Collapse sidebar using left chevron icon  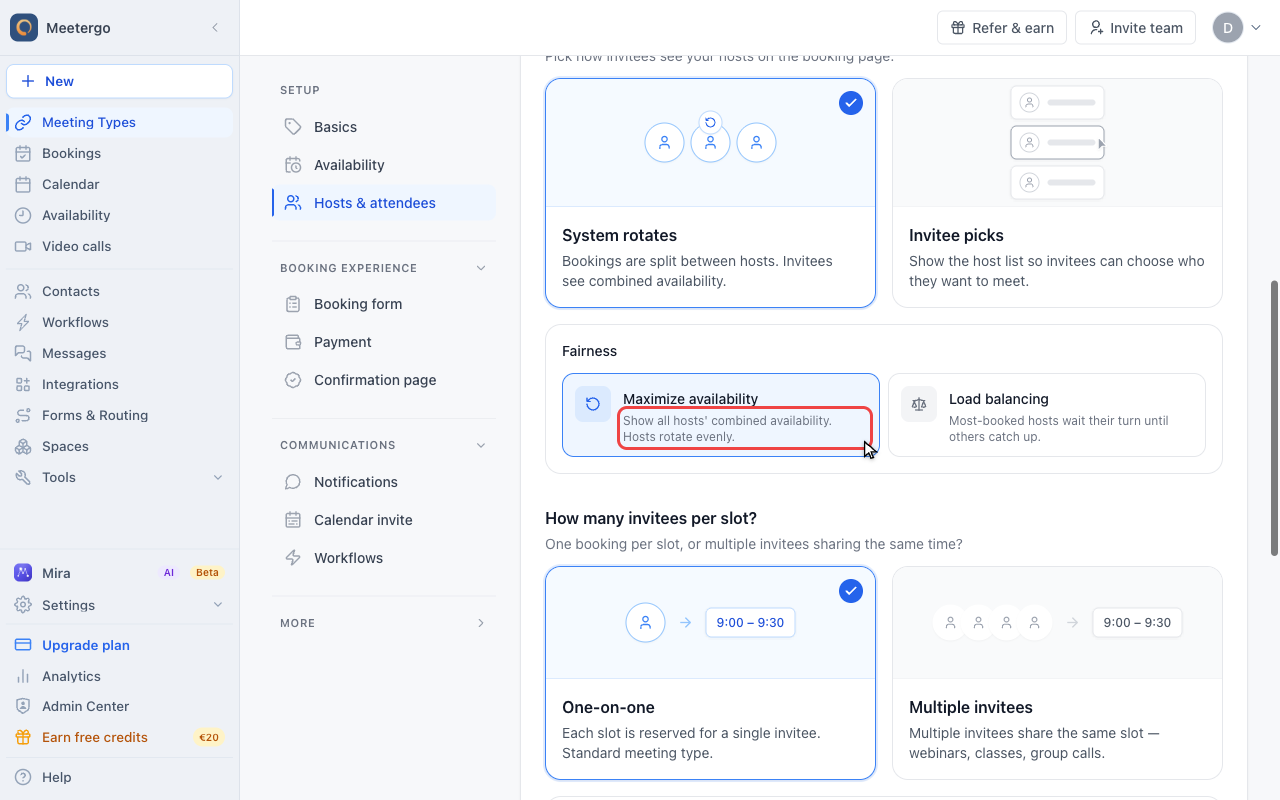coord(215,28)
